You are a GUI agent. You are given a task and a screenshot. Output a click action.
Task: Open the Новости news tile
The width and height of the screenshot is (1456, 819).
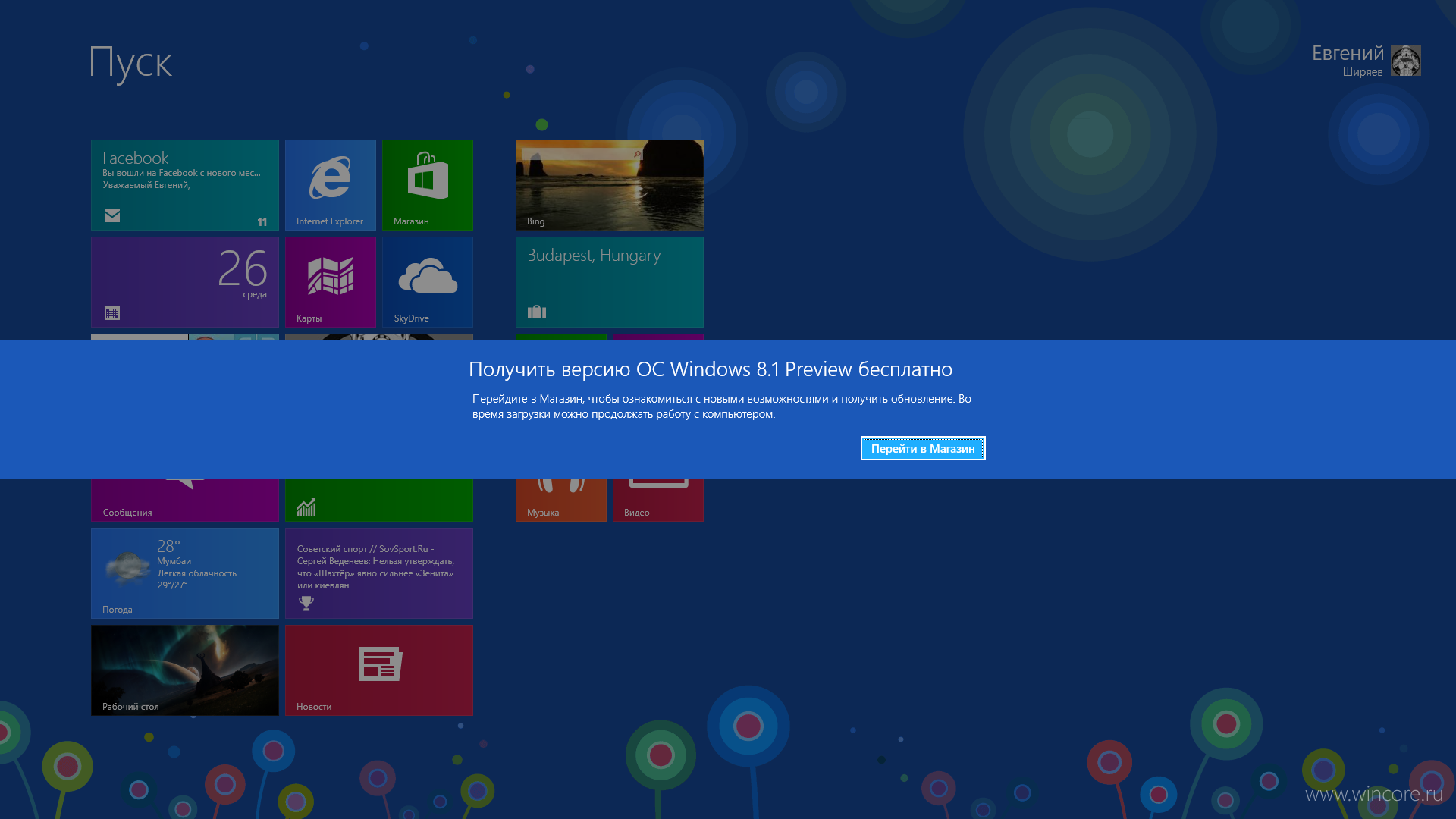click(x=379, y=670)
